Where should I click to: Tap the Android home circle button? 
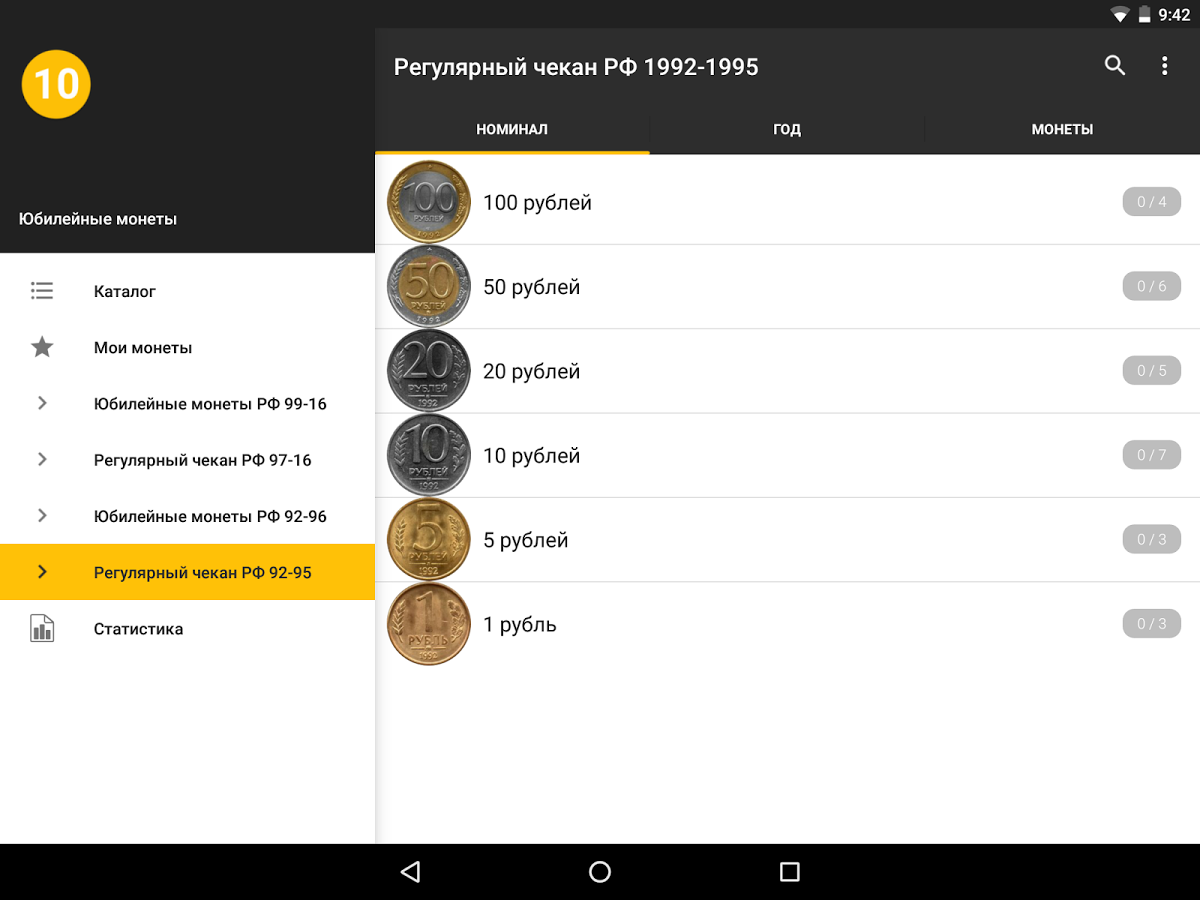coord(600,872)
